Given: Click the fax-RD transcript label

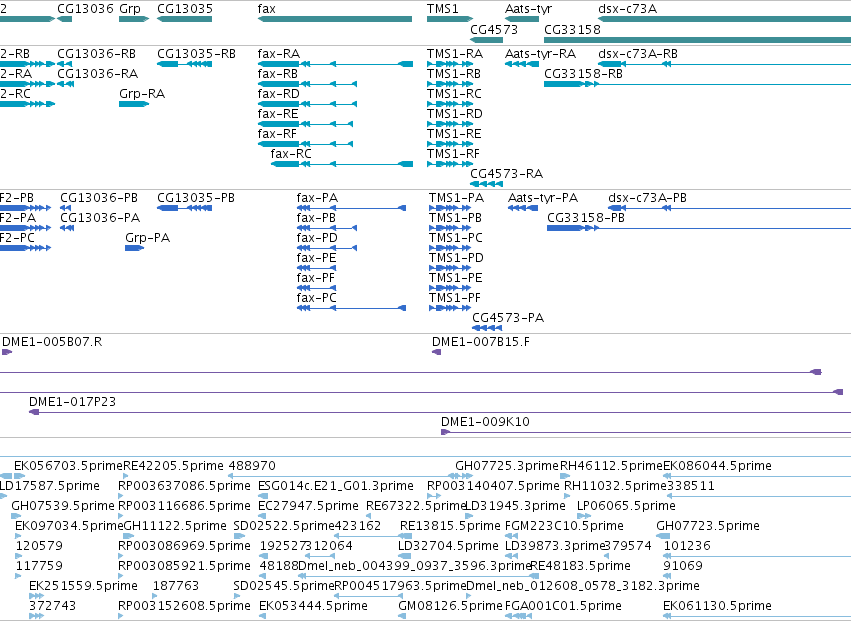Looking at the screenshot, I should coord(278,94).
